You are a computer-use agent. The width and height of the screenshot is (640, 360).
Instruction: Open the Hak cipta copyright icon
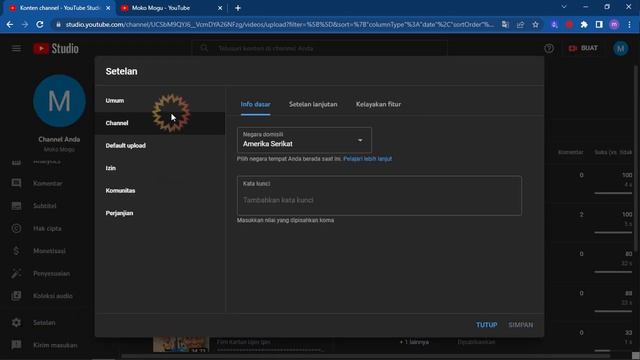click(16, 228)
